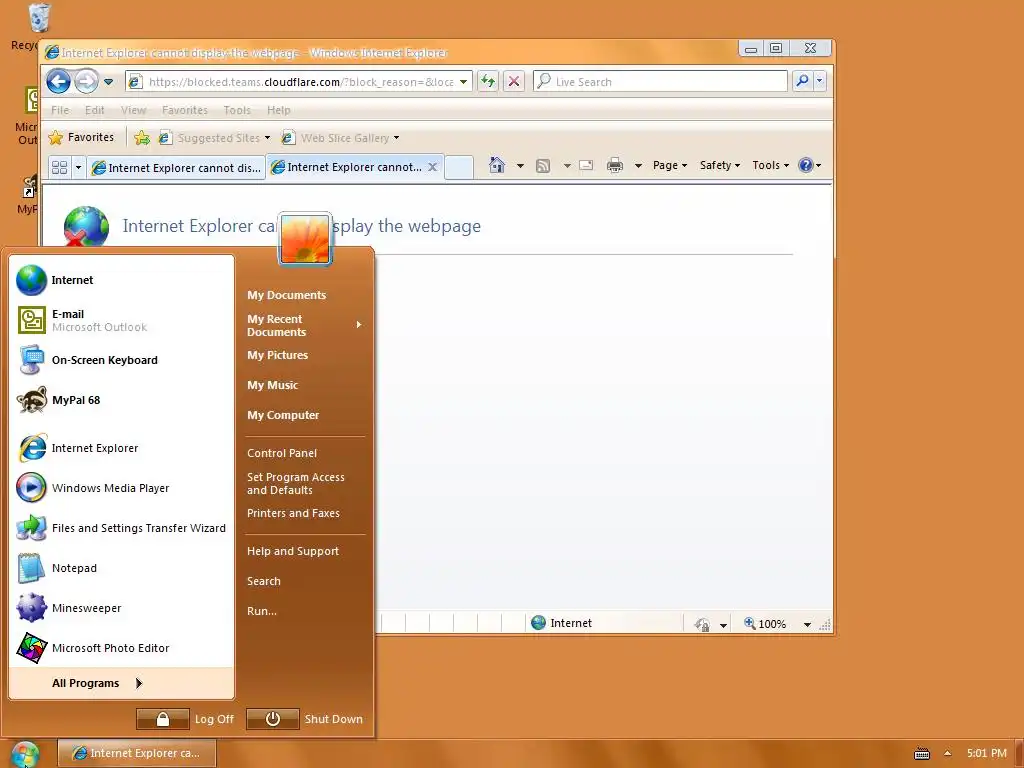Launch On-Screen Keyboard from Start menu

[x=122, y=360]
